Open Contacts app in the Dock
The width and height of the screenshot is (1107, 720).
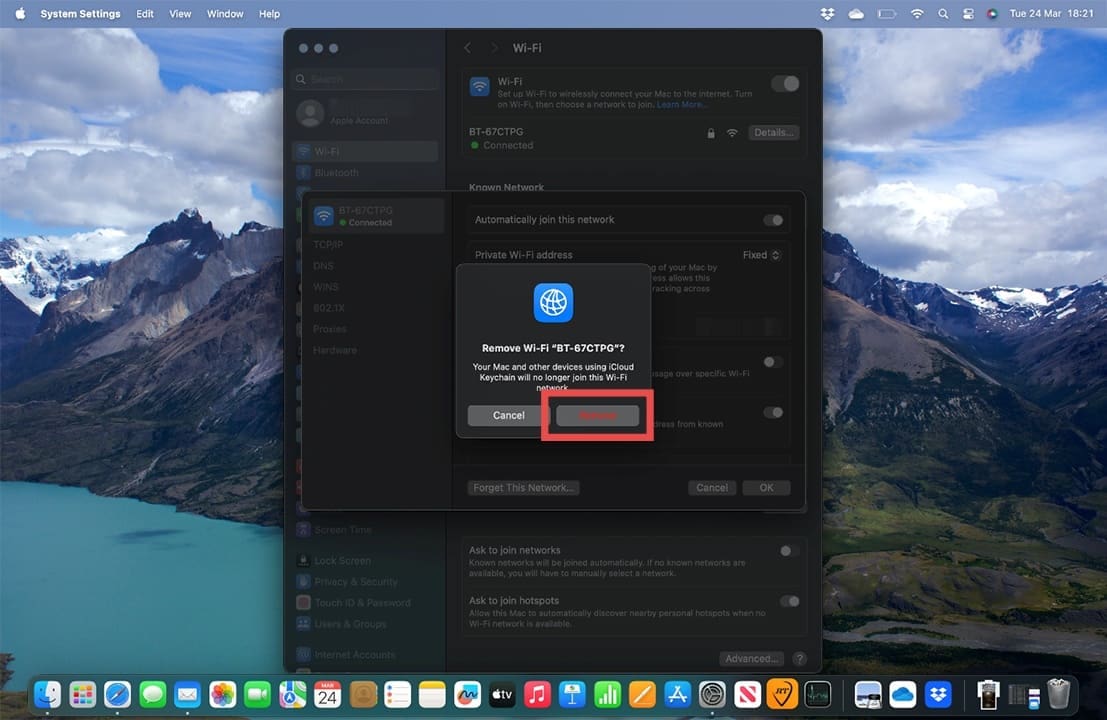point(362,695)
